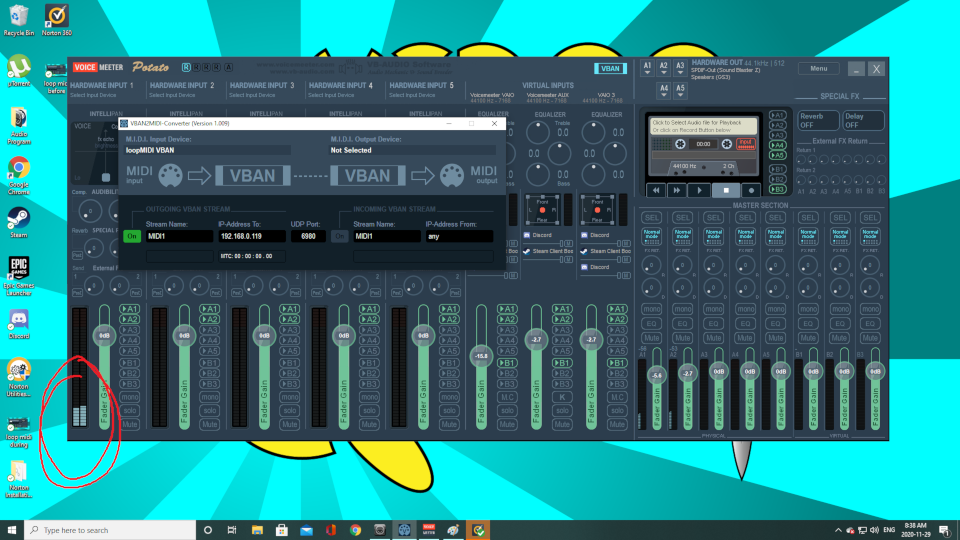Open the notification center icon
This screenshot has height=540, width=960.
coord(945,530)
